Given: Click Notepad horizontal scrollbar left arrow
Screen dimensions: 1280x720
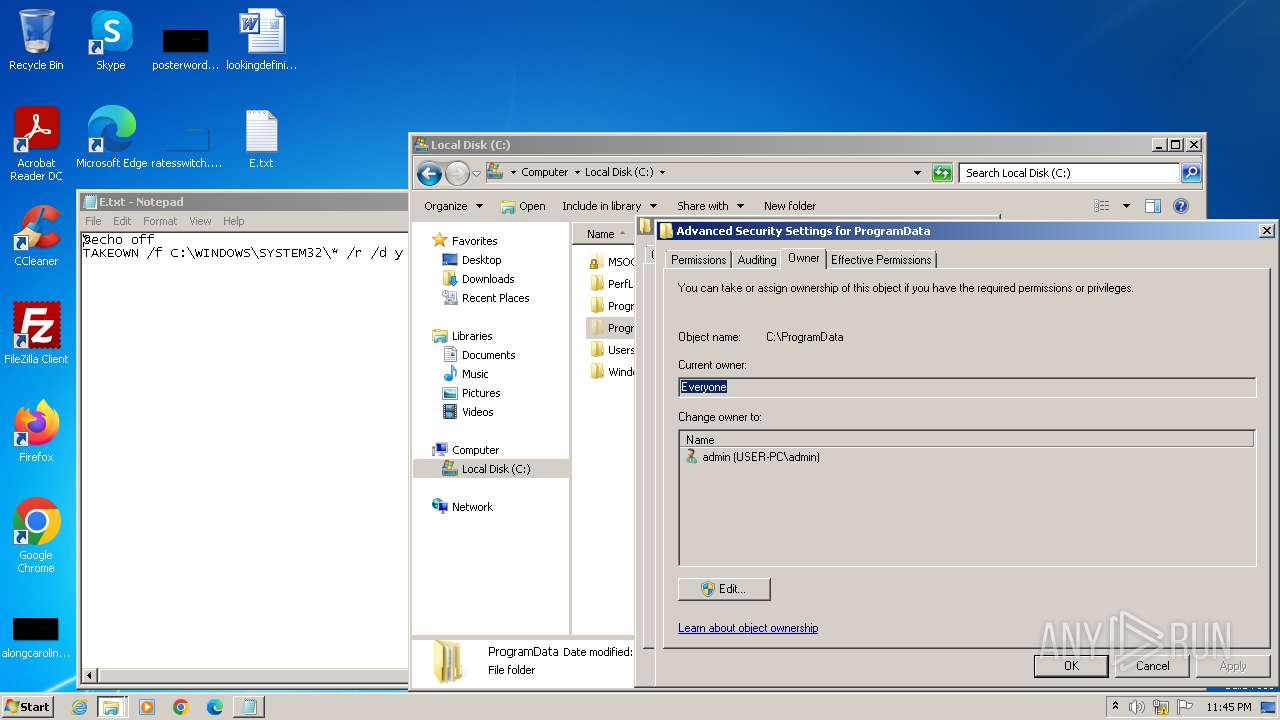Looking at the screenshot, I should pyautogui.click(x=90, y=676).
